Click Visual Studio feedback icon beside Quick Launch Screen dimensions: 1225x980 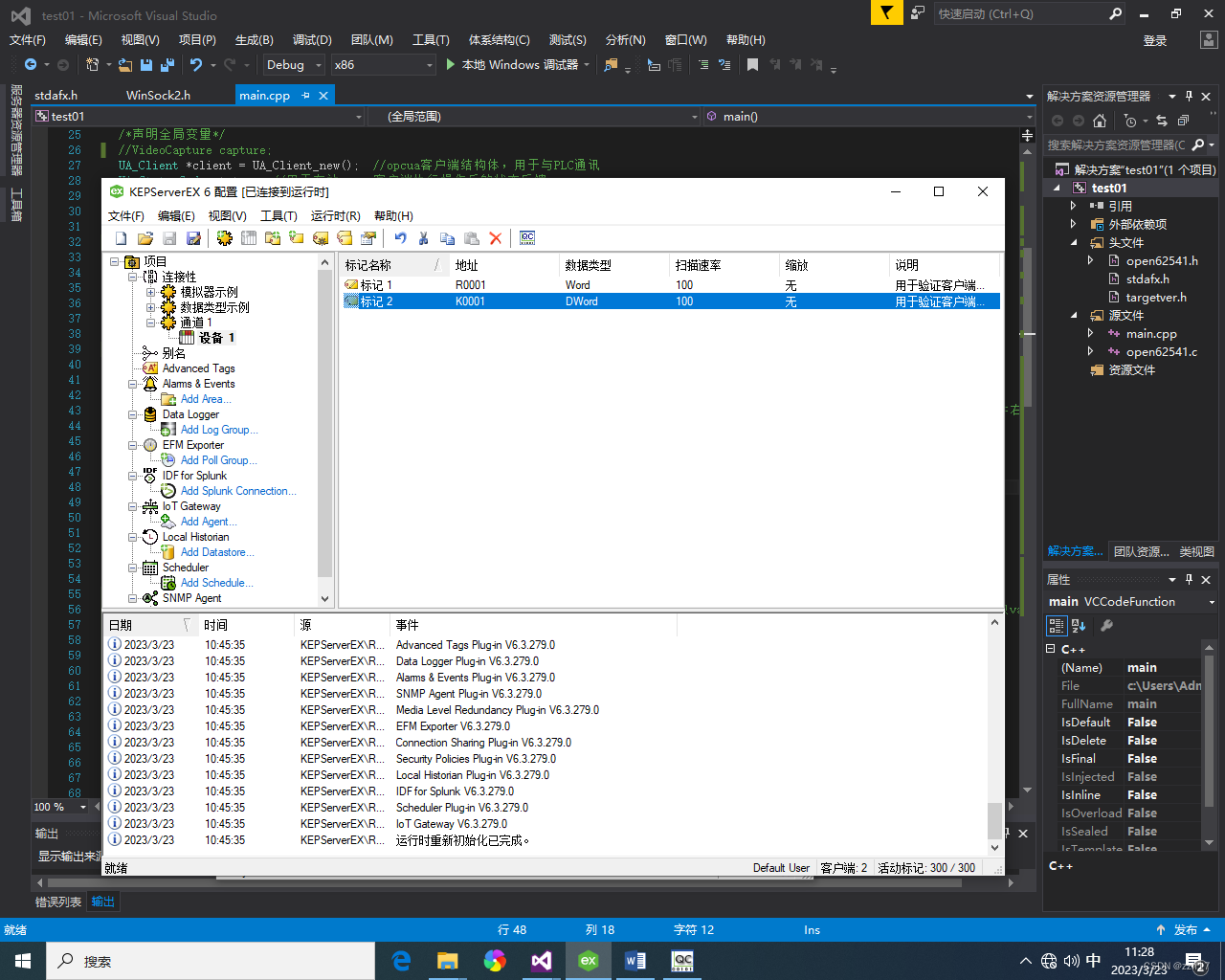pos(918,12)
